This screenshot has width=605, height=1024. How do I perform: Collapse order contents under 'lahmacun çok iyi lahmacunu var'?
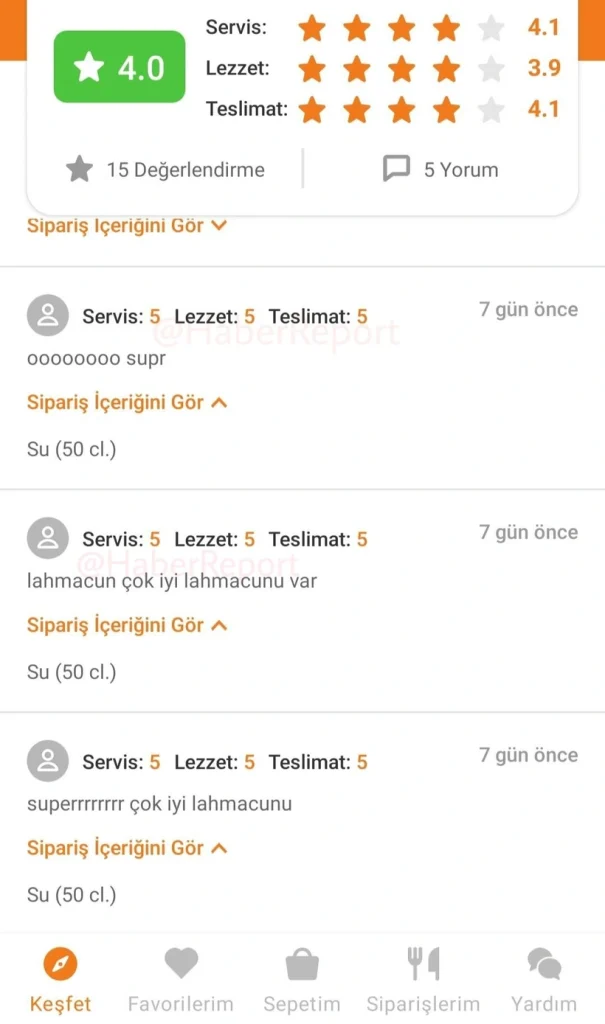click(x=127, y=626)
